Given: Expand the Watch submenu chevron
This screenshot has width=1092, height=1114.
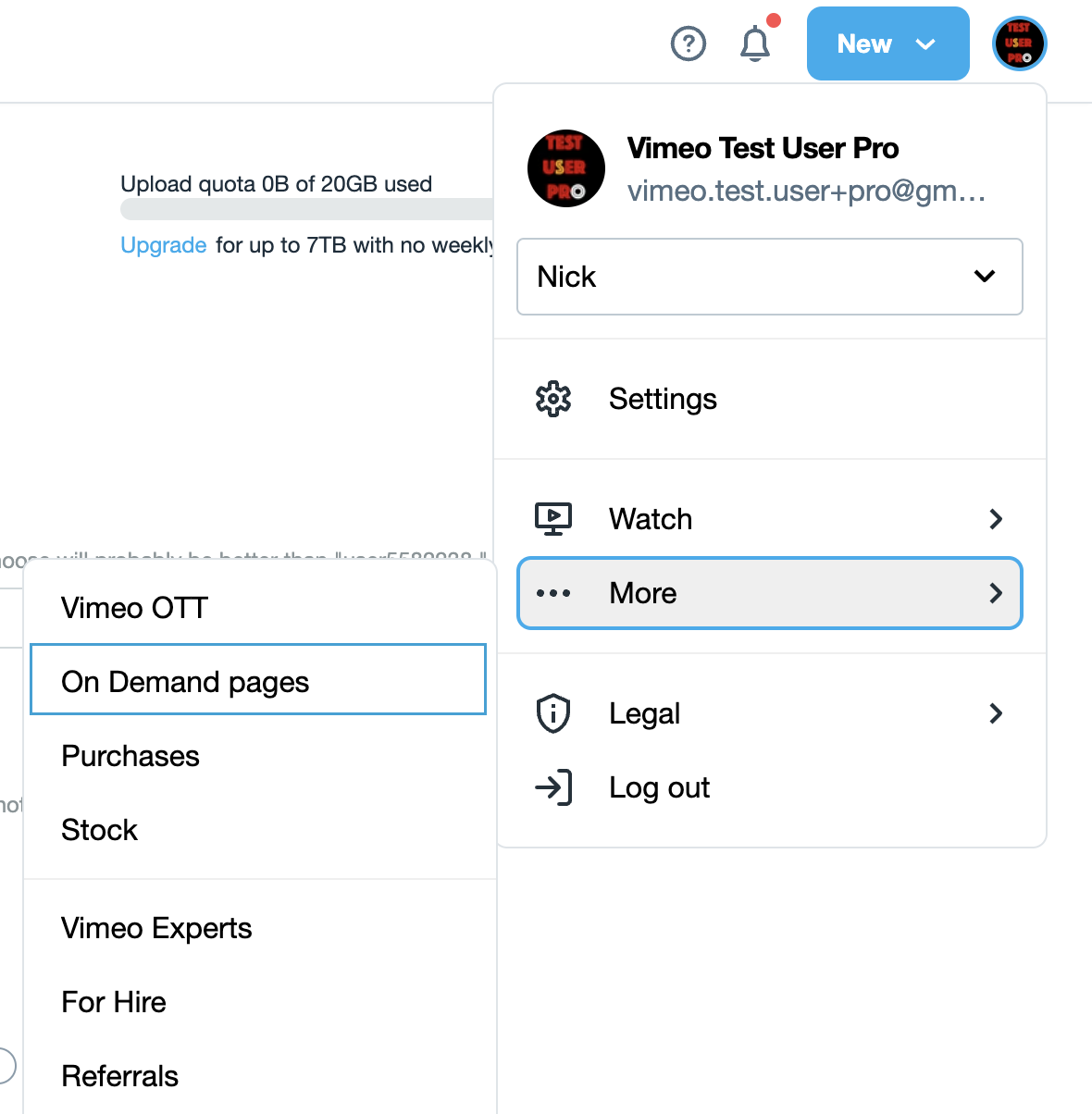Looking at the screenshot, I should [996, 519].
